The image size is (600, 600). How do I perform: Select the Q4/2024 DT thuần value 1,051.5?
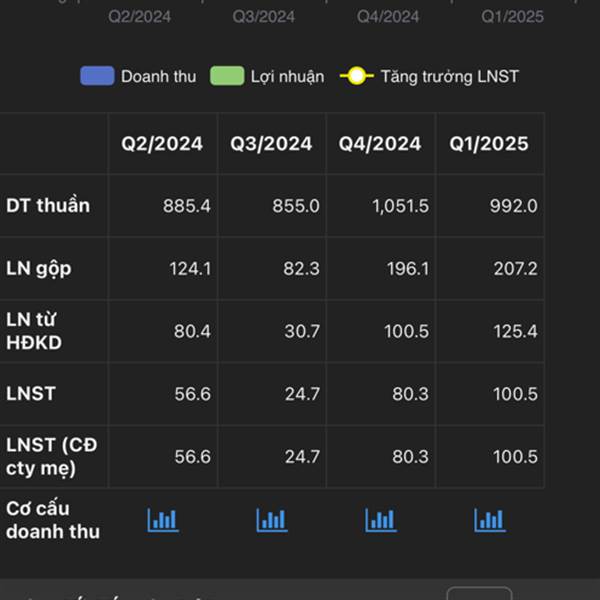[x=401, y=206]
